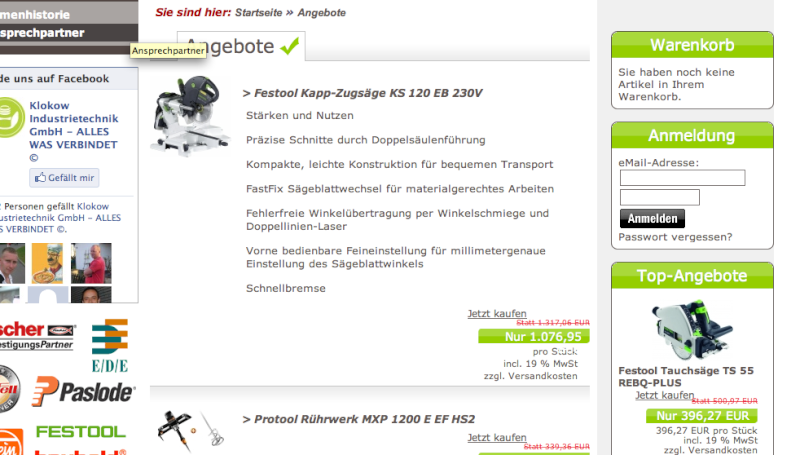The width and height of the screenshot is (800, 455).
Task: Click Jetzt kaufen for Kapp-Zugsäge KS 120
Action: tap(497, 313)
